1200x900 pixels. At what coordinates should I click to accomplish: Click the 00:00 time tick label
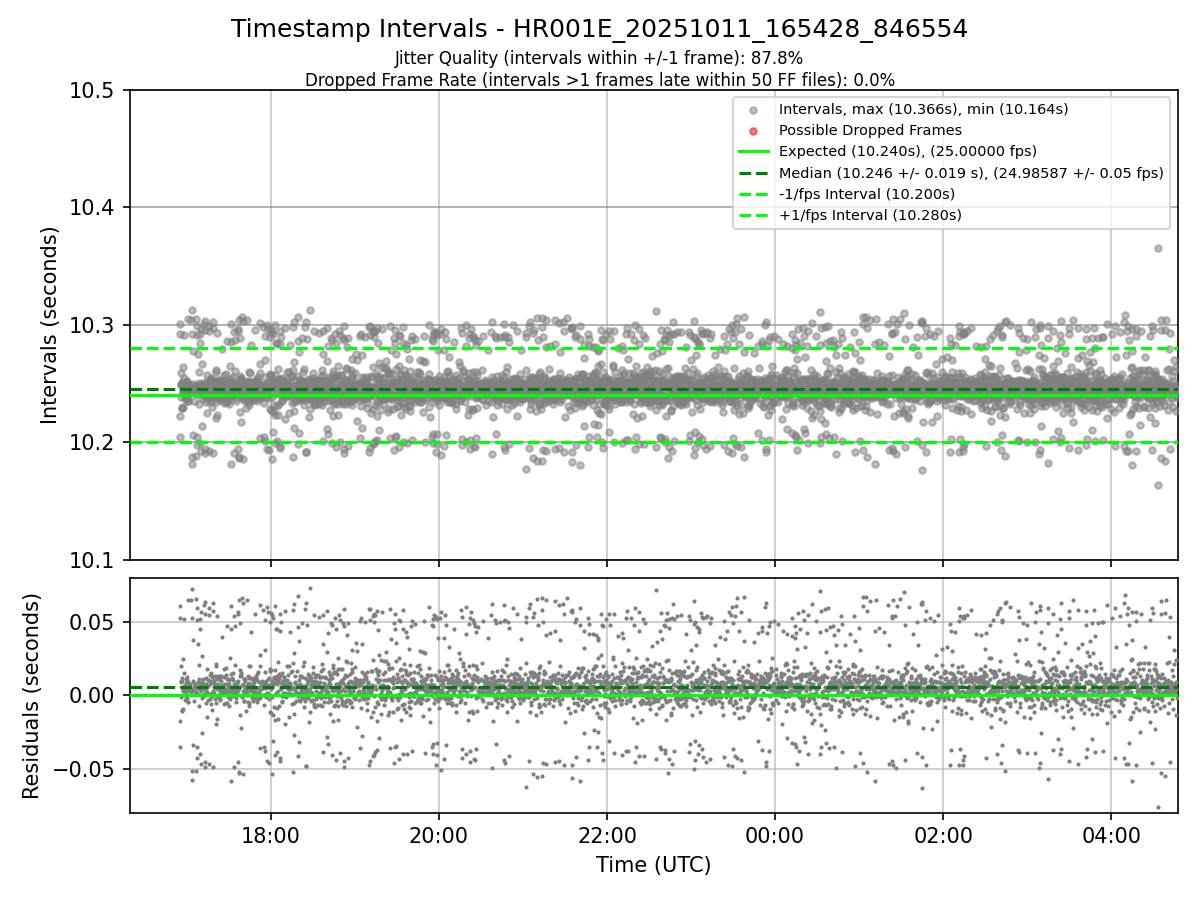(774, 834)
